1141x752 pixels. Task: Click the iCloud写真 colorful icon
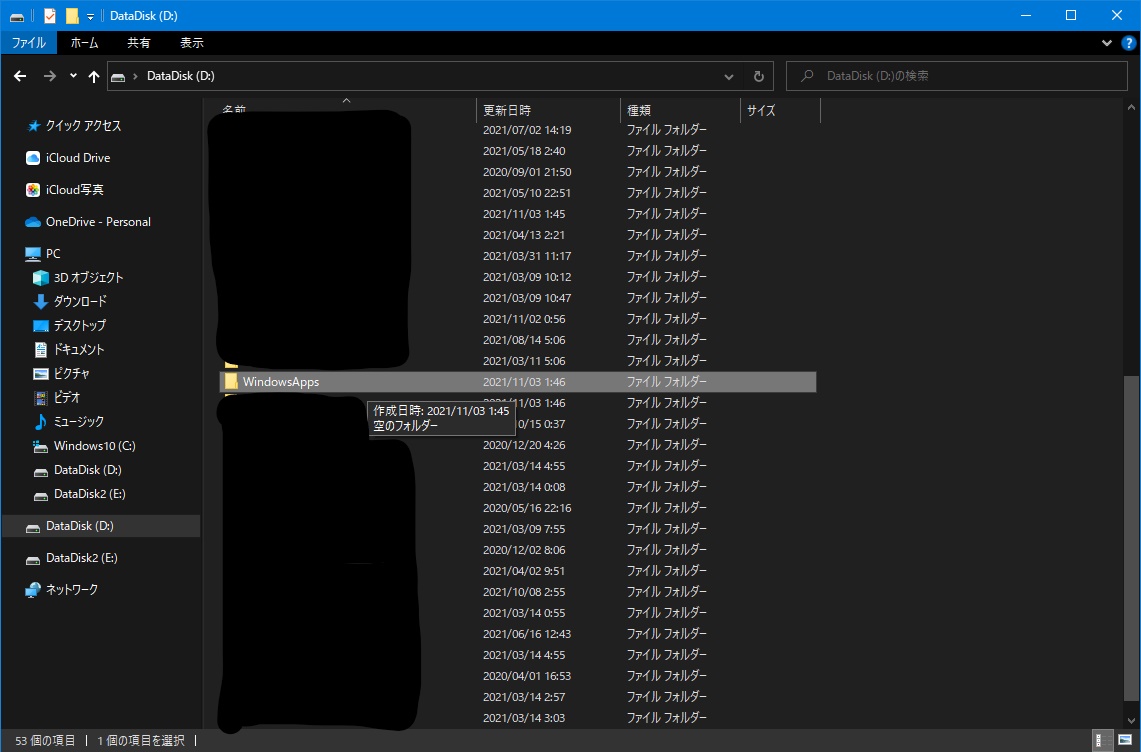click(33, 190)
